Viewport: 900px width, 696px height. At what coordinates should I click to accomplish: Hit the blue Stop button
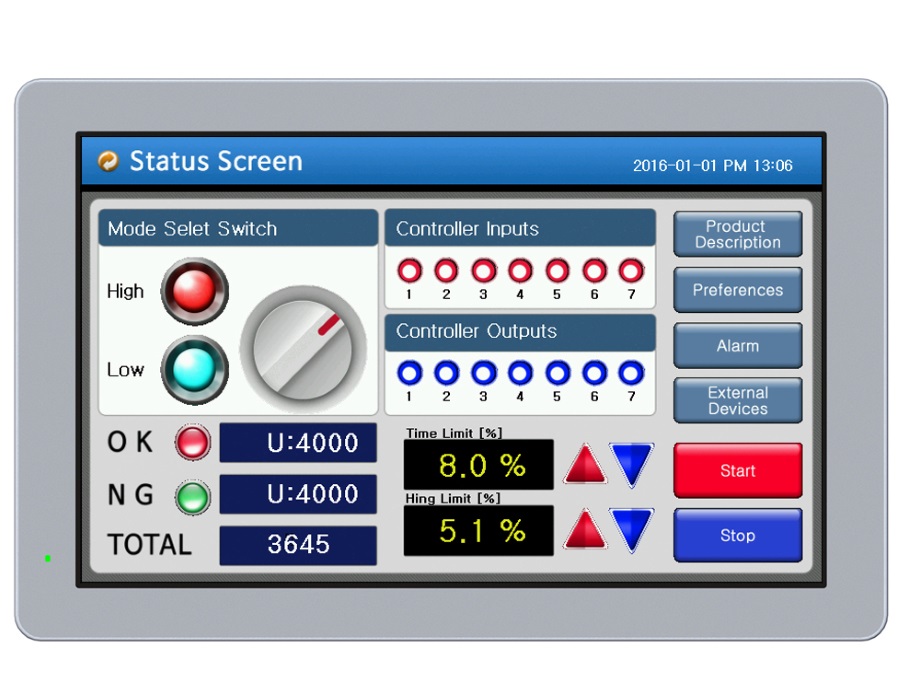pos(738,535)
